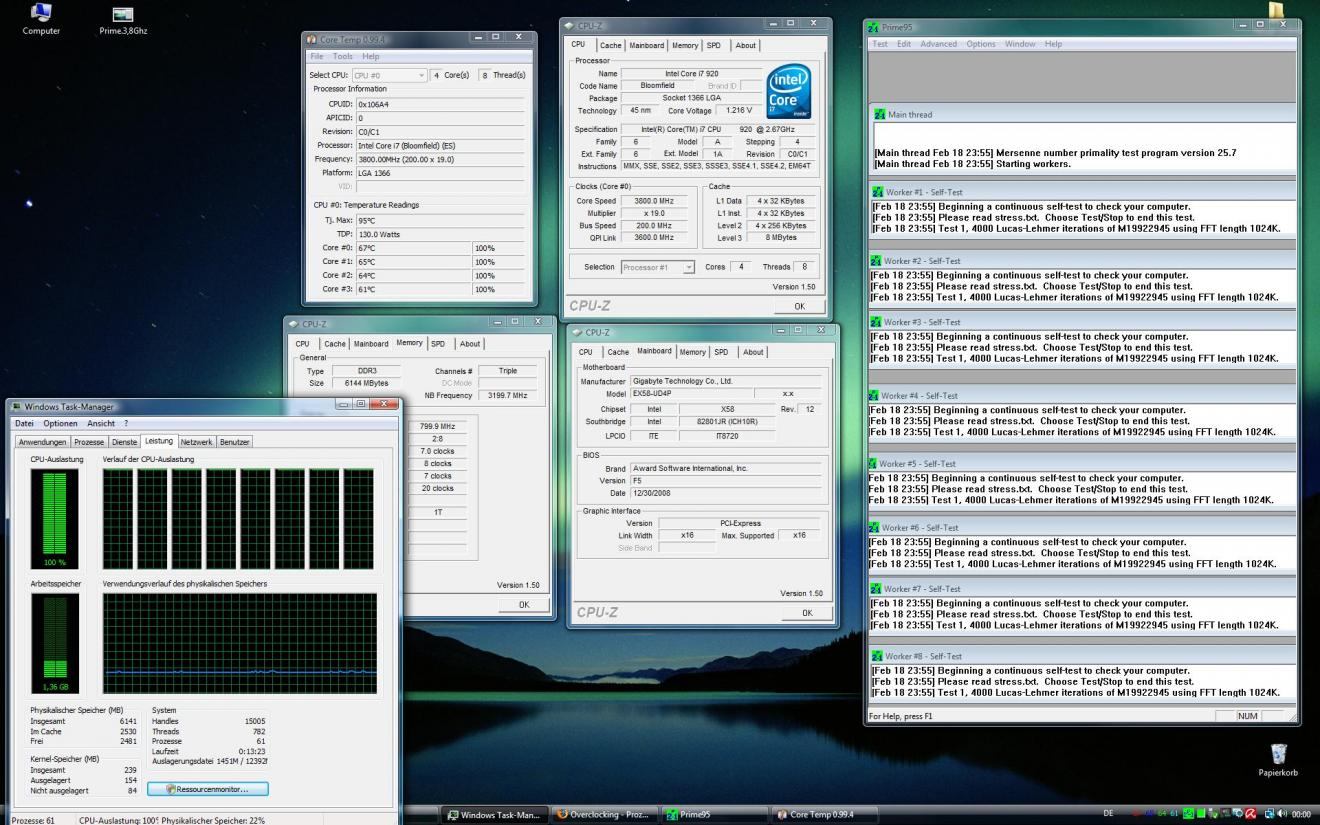Open Datei menu in Task-Manager
Screen dimensions: 1320x825
24,424
